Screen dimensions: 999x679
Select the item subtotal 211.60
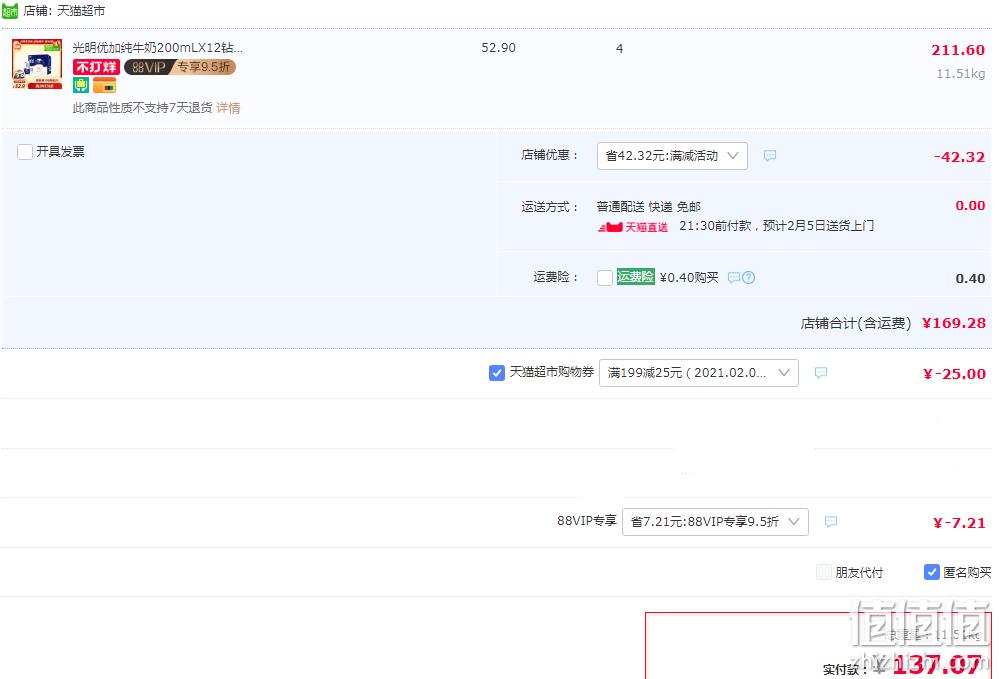pyautogui.click(x=958, y=50)
